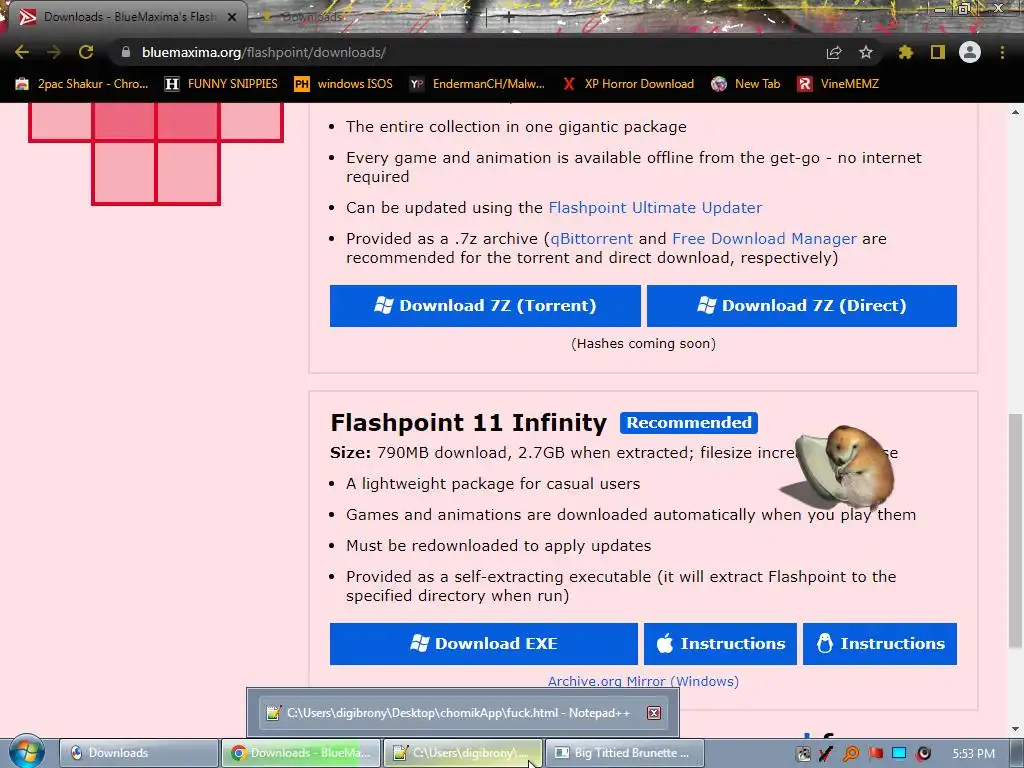1024x768 pixels.
Task: Open the Linux penguin Instructions button
Action: coord(880,644)
